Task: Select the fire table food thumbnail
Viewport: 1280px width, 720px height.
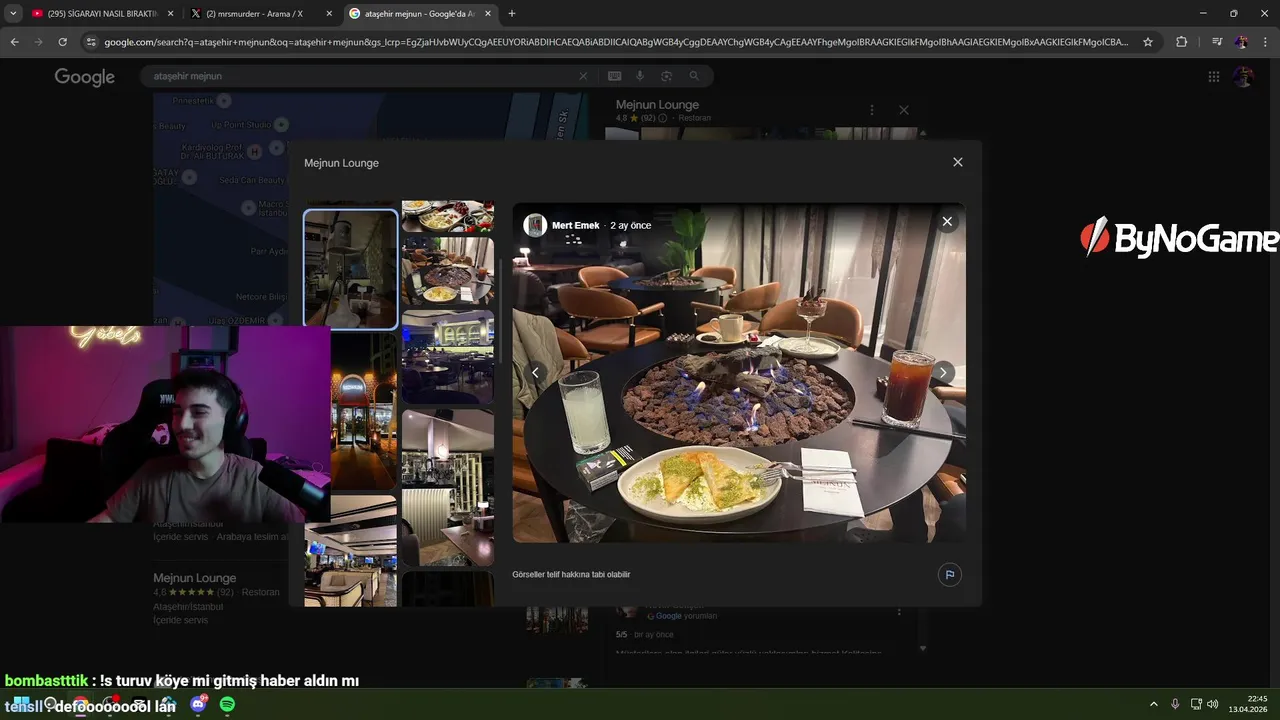Action: click(x=447, y=271)
